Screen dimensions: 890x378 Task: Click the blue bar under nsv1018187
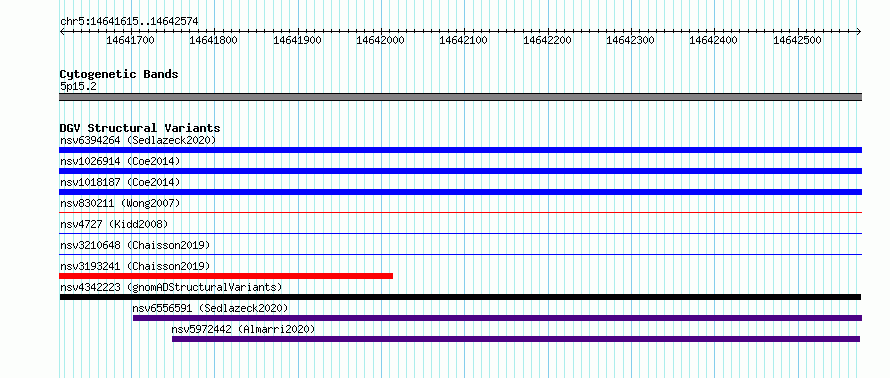coord(460,192)
